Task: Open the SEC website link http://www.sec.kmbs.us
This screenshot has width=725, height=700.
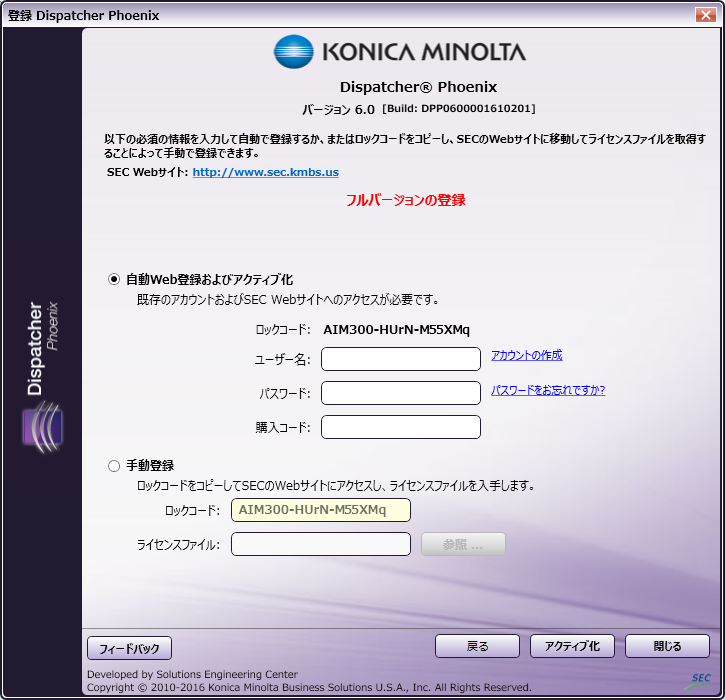Action: coord(265,172)
